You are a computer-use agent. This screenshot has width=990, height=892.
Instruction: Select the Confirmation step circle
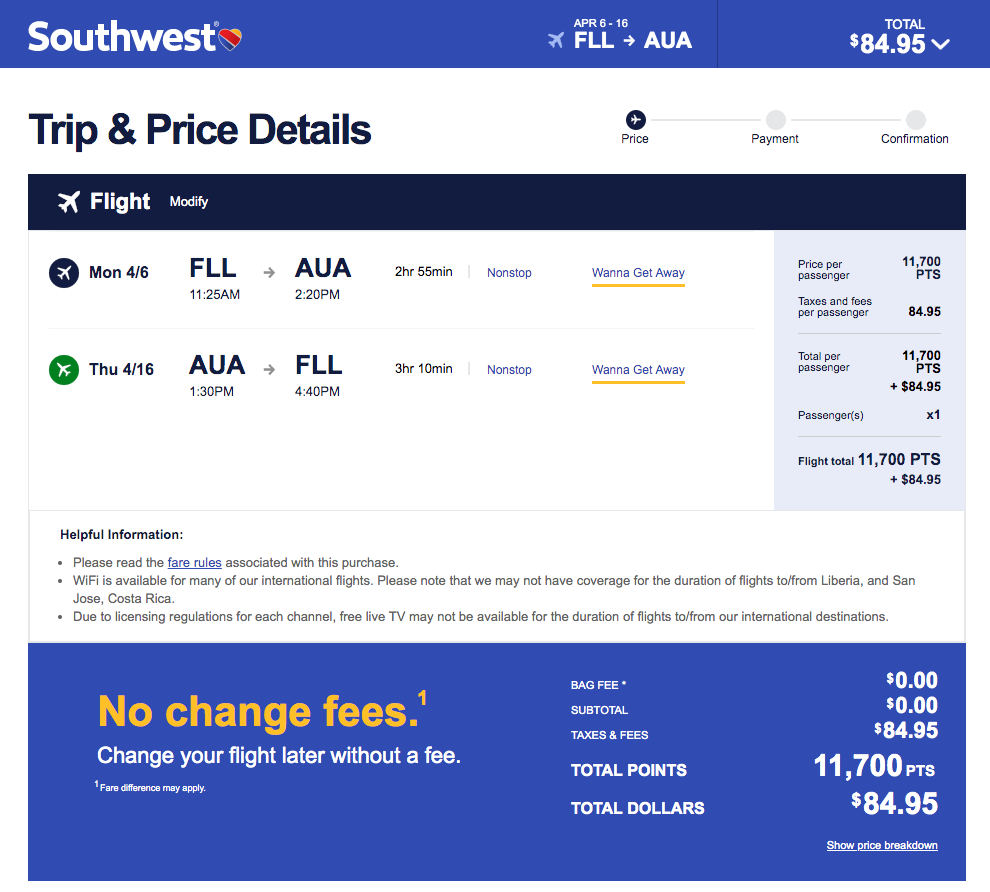915,119
